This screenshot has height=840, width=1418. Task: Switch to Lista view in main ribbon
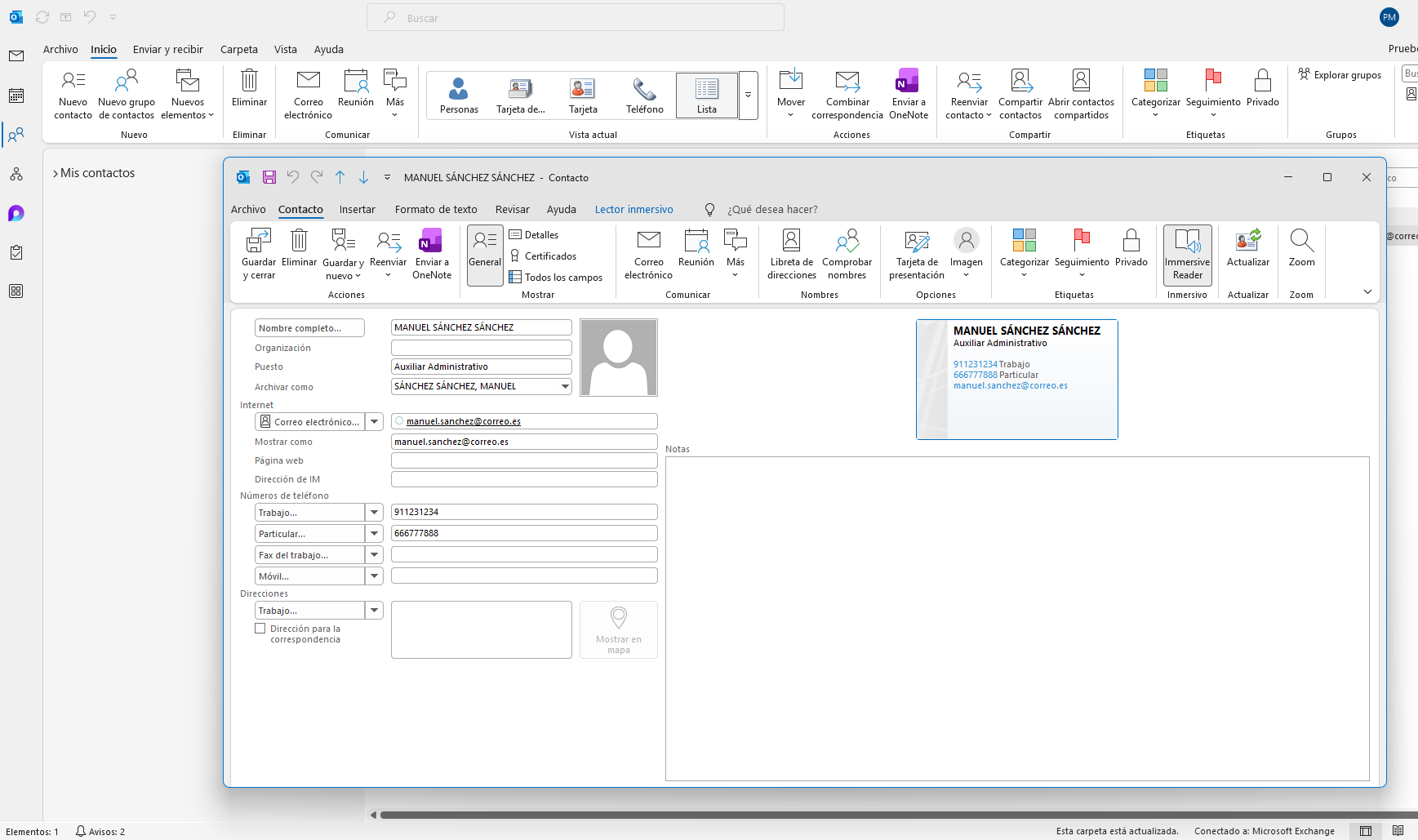click(707, 95)
